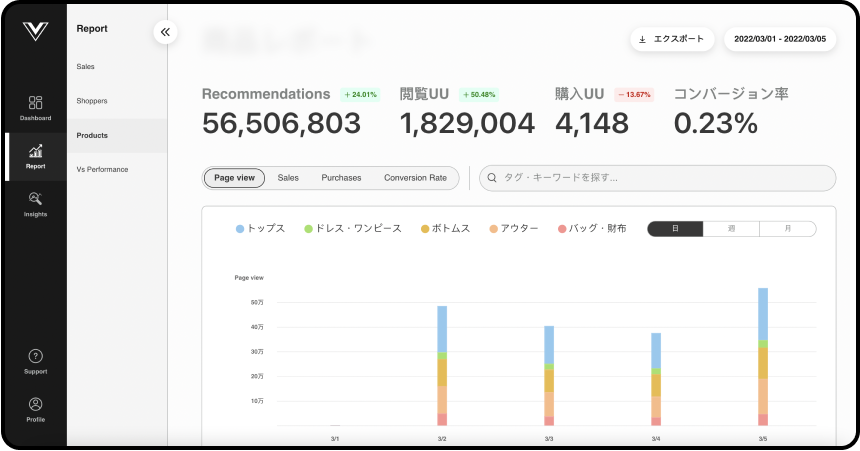Click the 3/2 stacked bar
The width and height of the screenshot is (860, 451).
tap(442, 366)
